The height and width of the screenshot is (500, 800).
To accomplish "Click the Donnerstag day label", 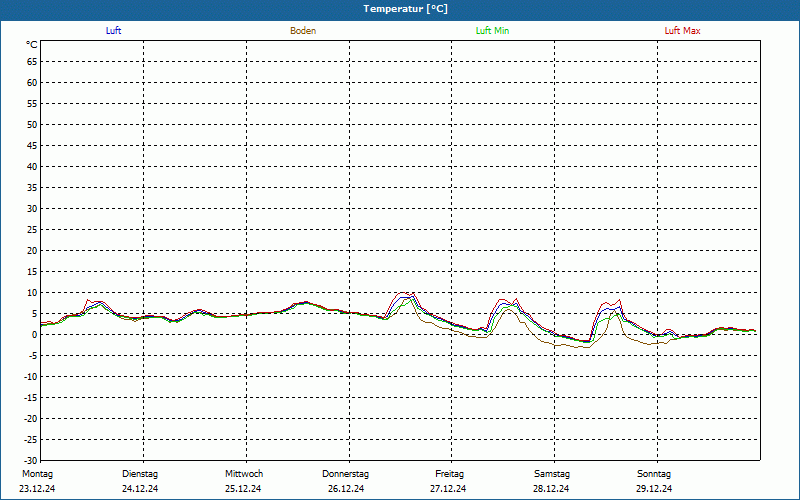I will click(345, 474).
